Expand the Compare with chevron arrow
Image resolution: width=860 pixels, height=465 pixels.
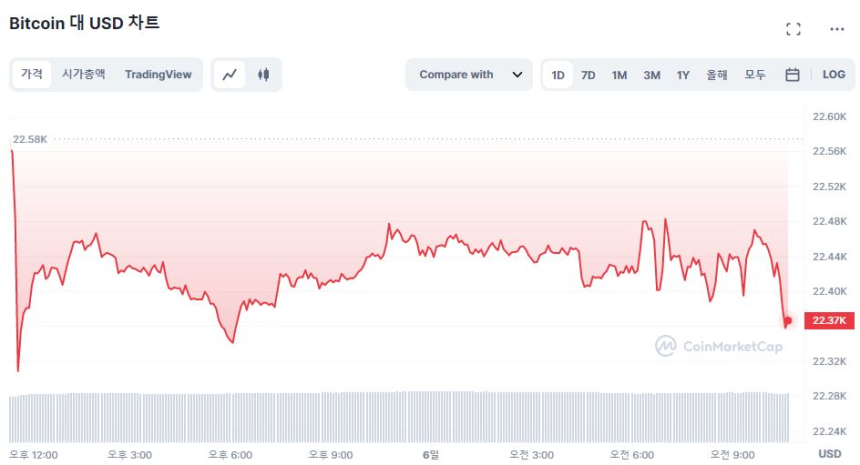tap(517, 75)
